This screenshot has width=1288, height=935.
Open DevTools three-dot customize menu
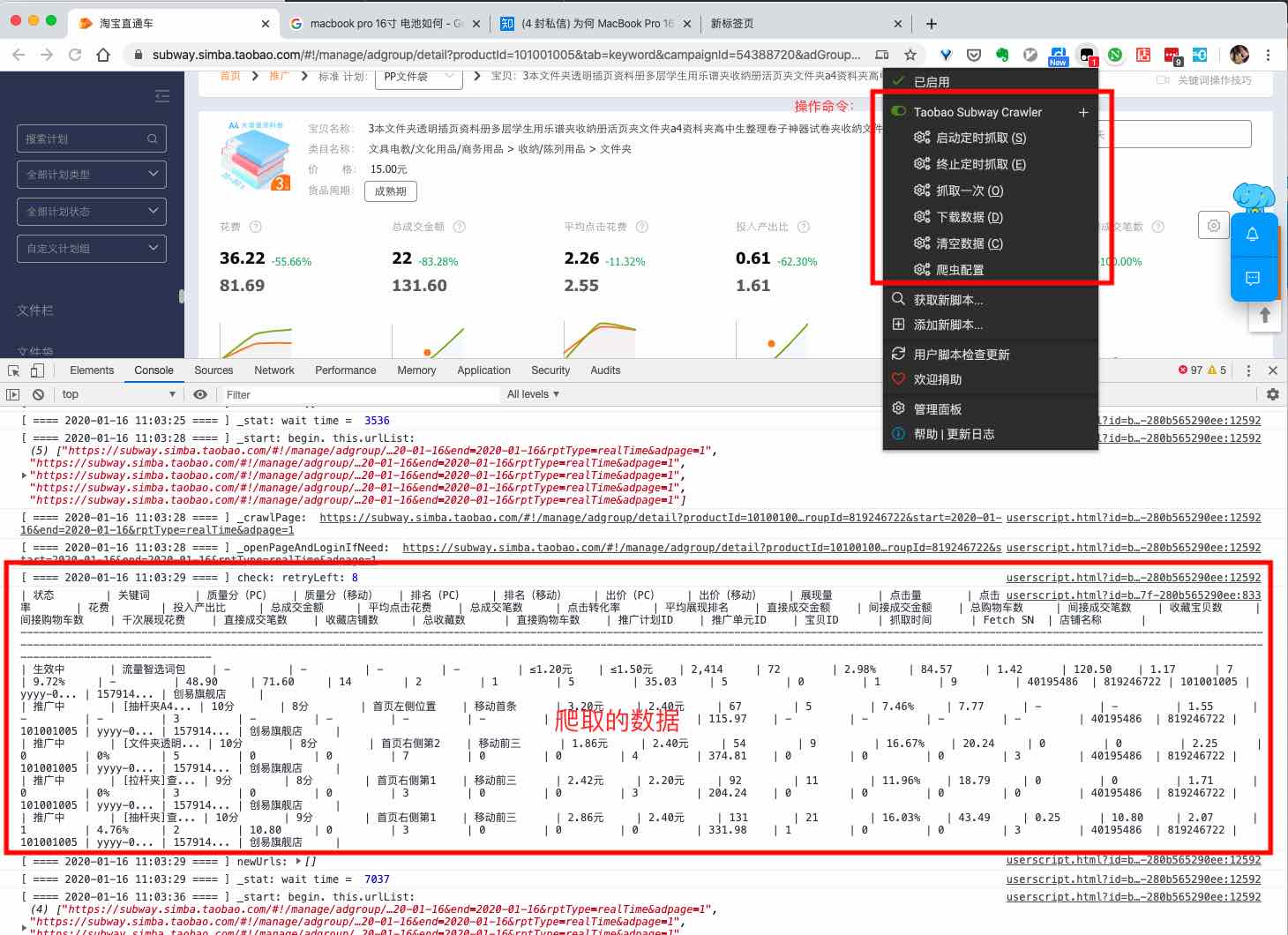(1248, 370)
